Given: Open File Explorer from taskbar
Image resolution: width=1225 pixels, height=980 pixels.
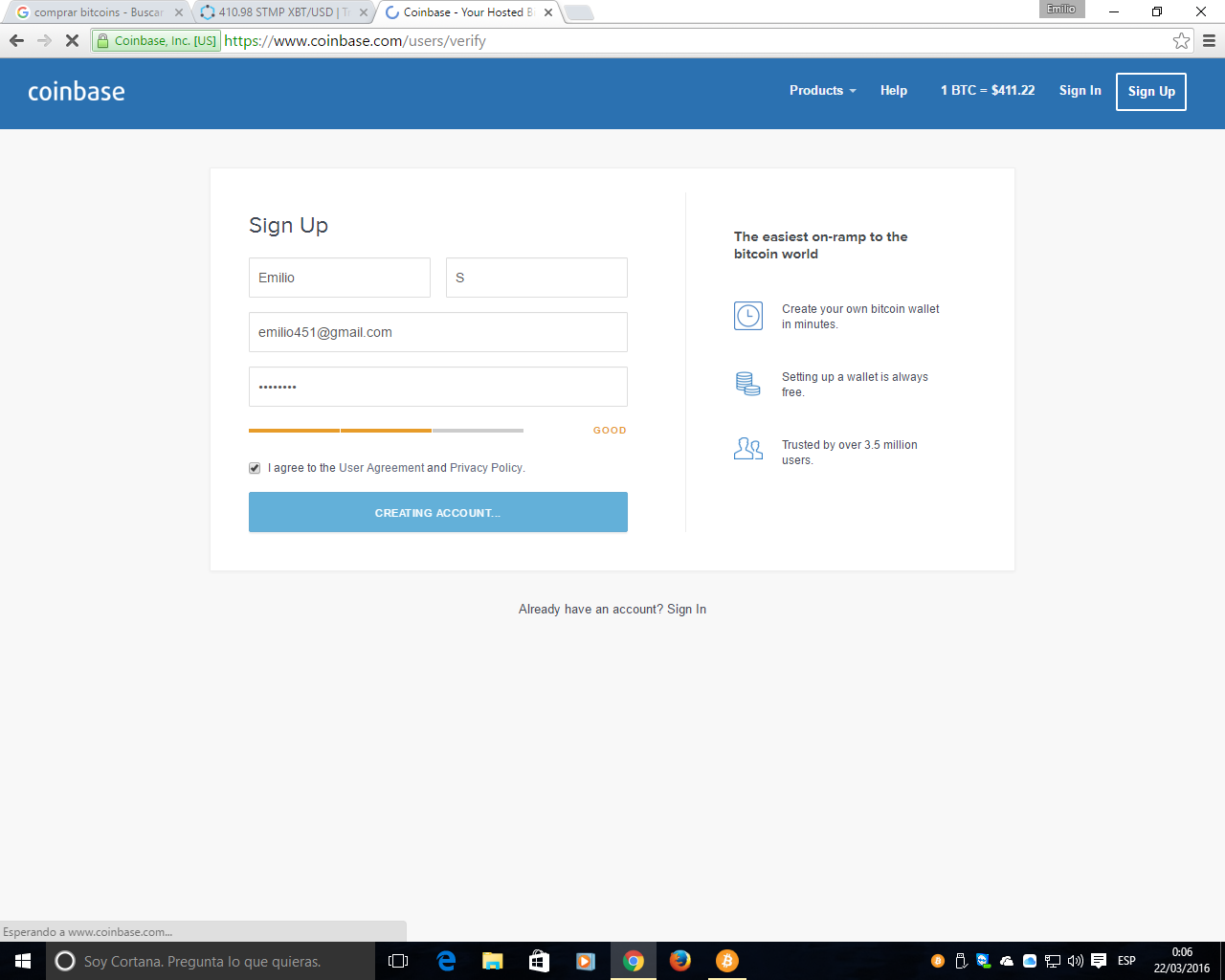Looking at the screenshot, I should (x=493, y=961).
